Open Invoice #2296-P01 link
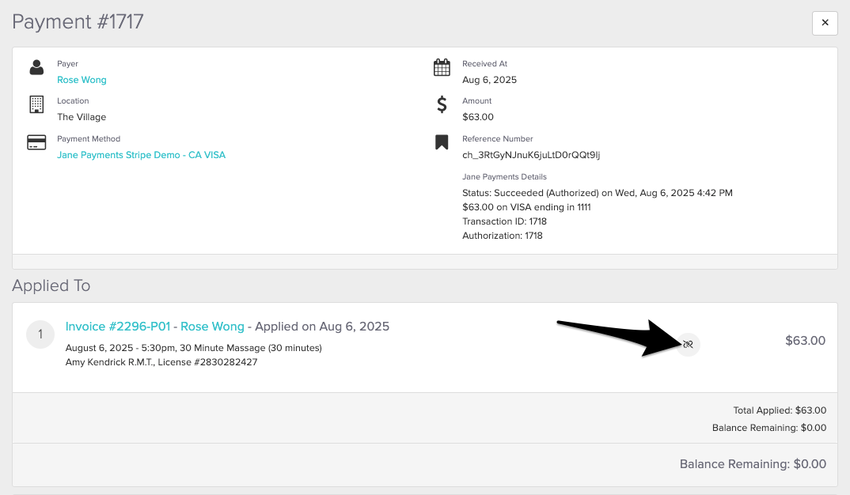The height and width of the screenshot is (495, 850). (x=118, y=326)
